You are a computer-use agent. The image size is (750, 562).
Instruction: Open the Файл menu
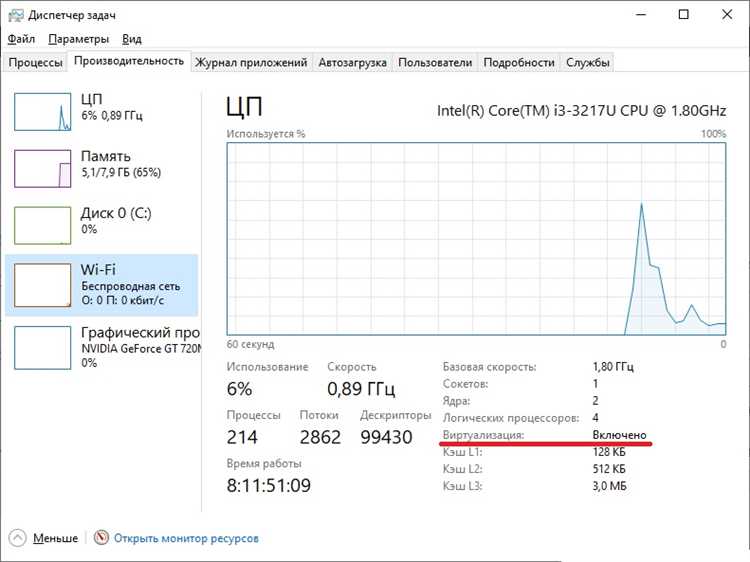tap(21, 39)
